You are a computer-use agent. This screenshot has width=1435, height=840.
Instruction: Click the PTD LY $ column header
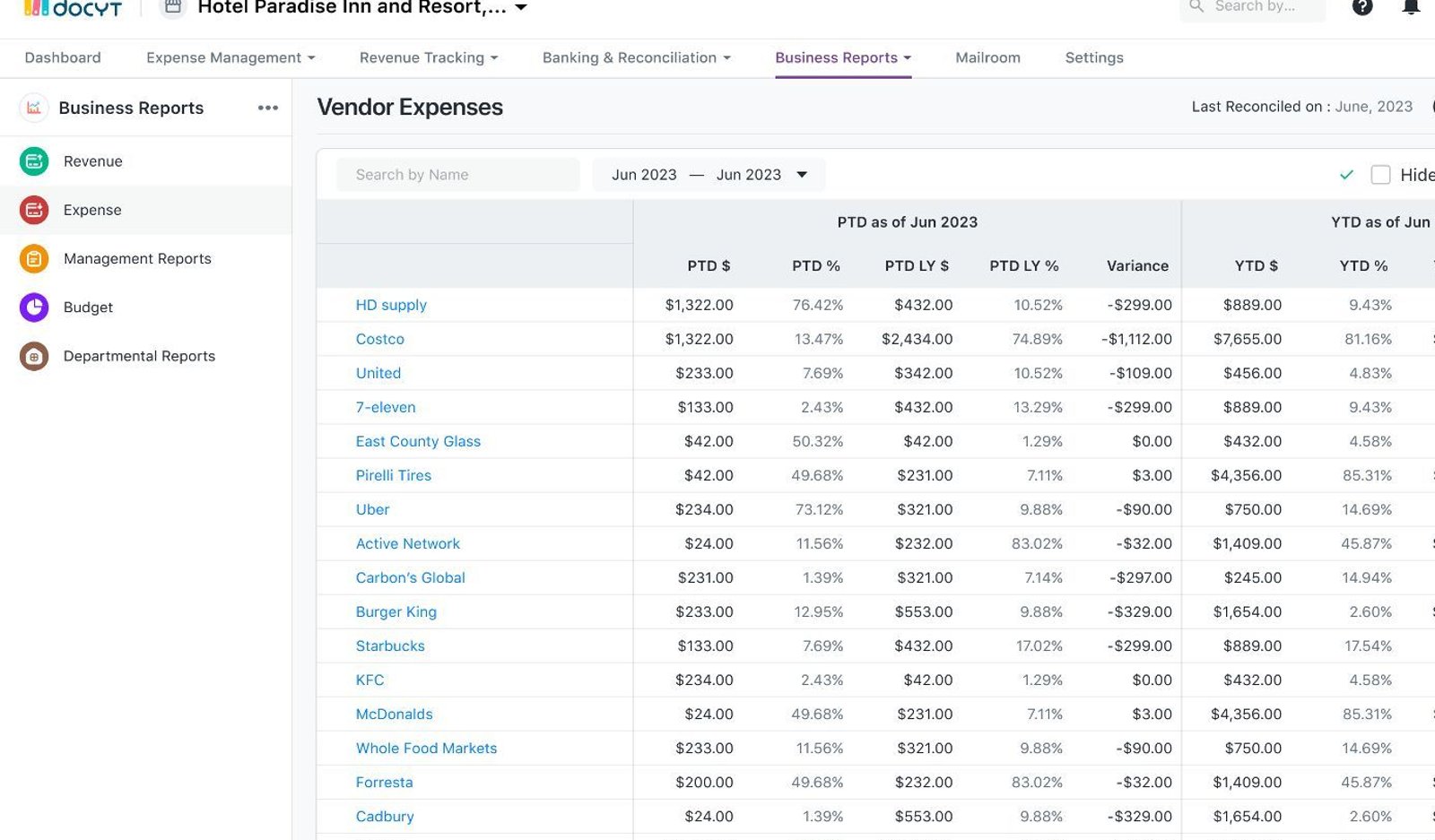pos(917,265)
